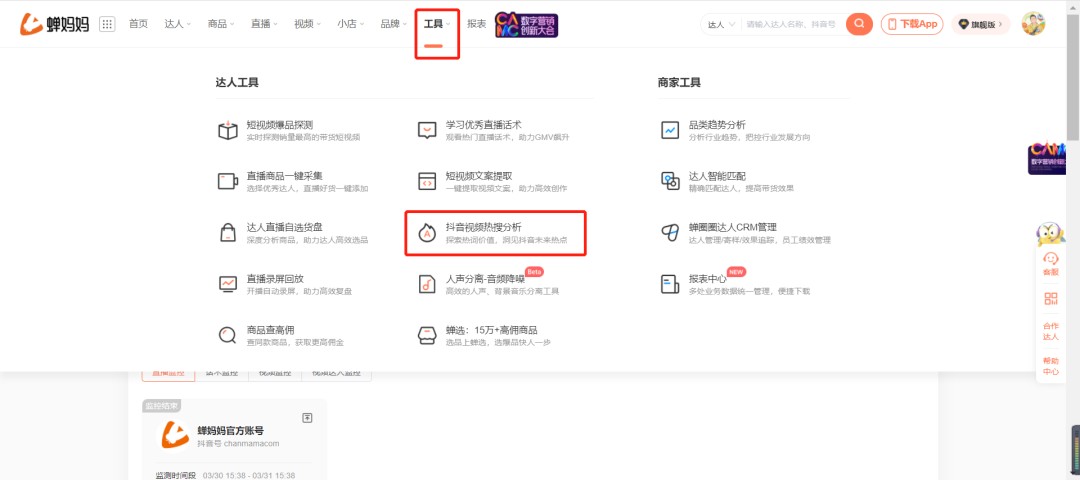This screenshot has width=1080, height=480.
Task: Click the 短视频爆品探测 box icon
Action: coord(228,130)
